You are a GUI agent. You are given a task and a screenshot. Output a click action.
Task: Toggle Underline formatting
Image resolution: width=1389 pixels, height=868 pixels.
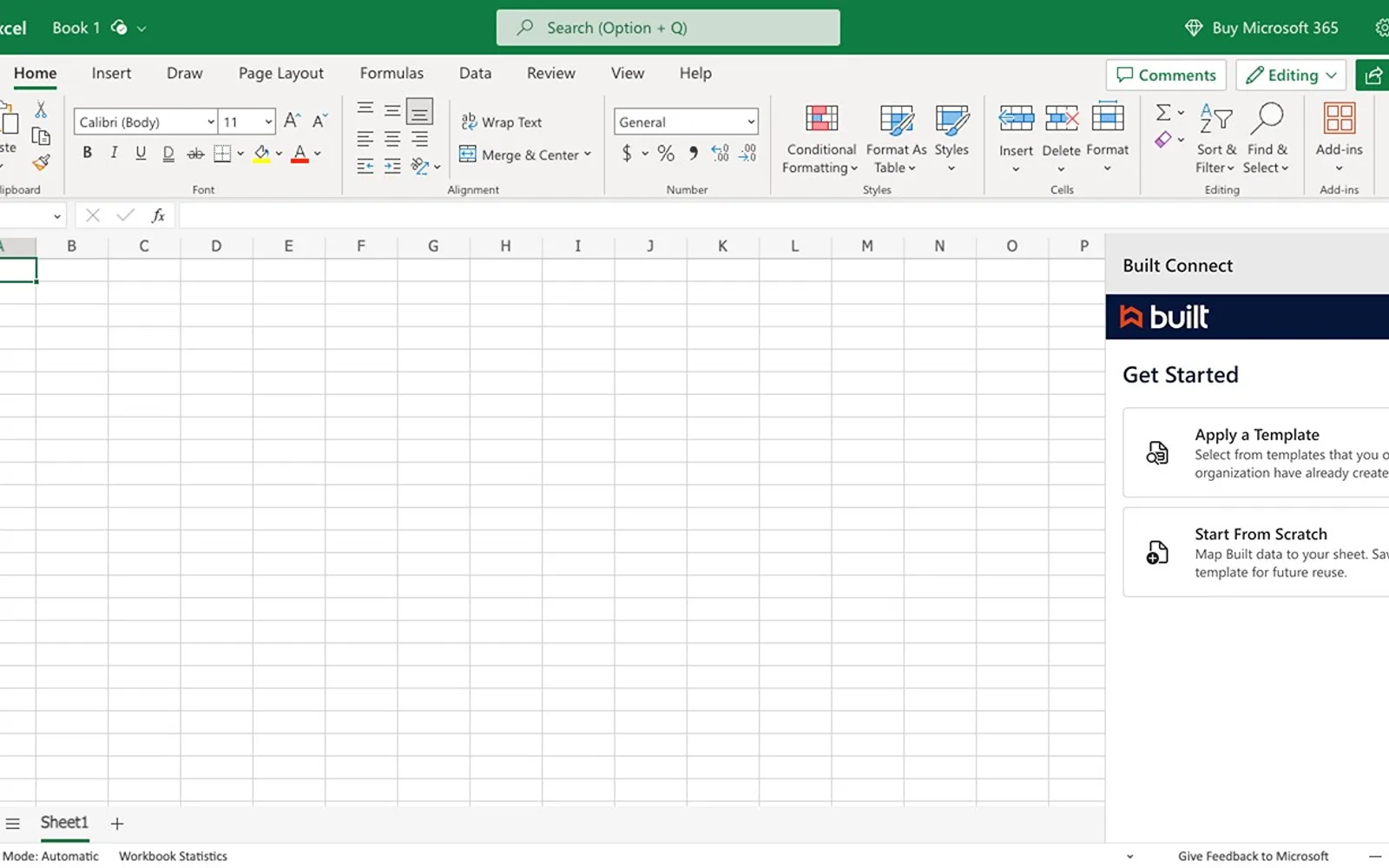pyautogui.click(x=141, y=153)
